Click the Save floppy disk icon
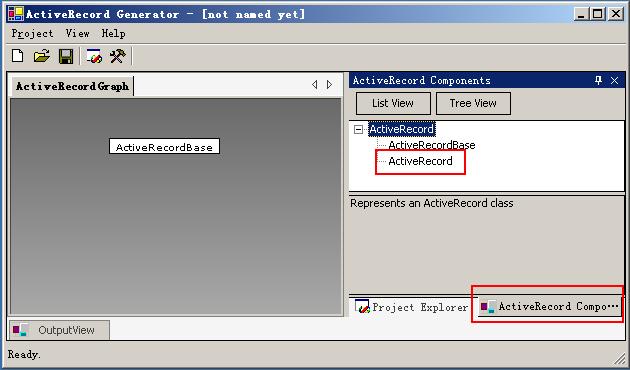 tap(66, 56)
